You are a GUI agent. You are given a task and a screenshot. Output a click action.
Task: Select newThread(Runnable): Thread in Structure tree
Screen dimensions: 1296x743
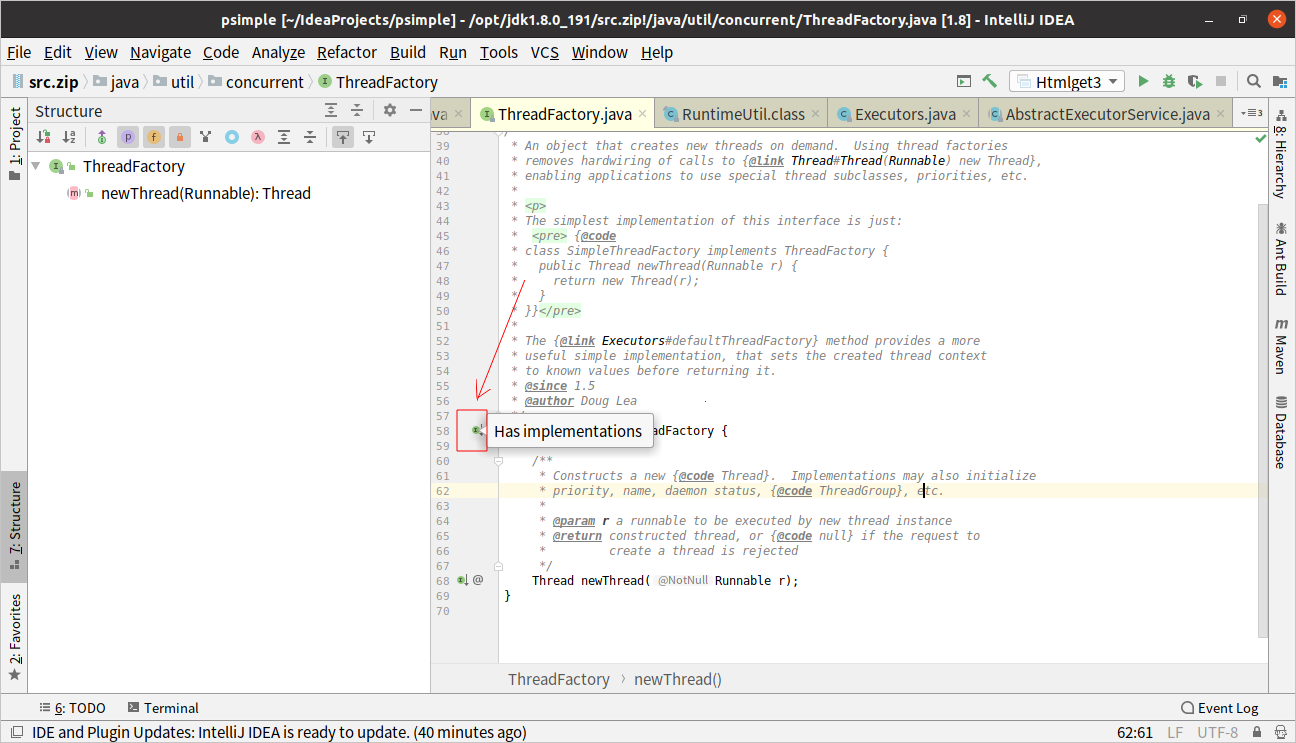(x=206, y=193)
